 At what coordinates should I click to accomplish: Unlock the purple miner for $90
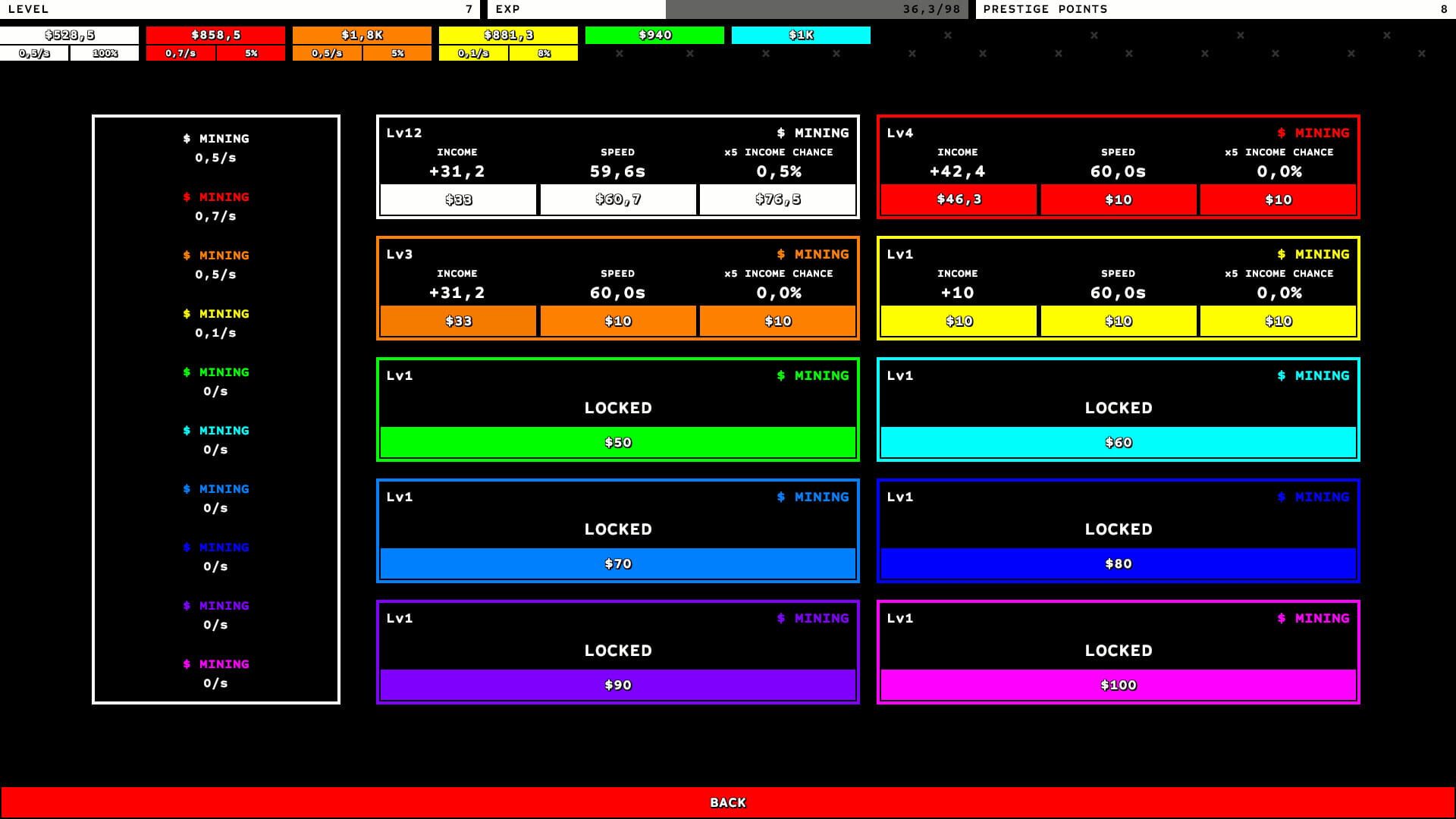[617, 684]
